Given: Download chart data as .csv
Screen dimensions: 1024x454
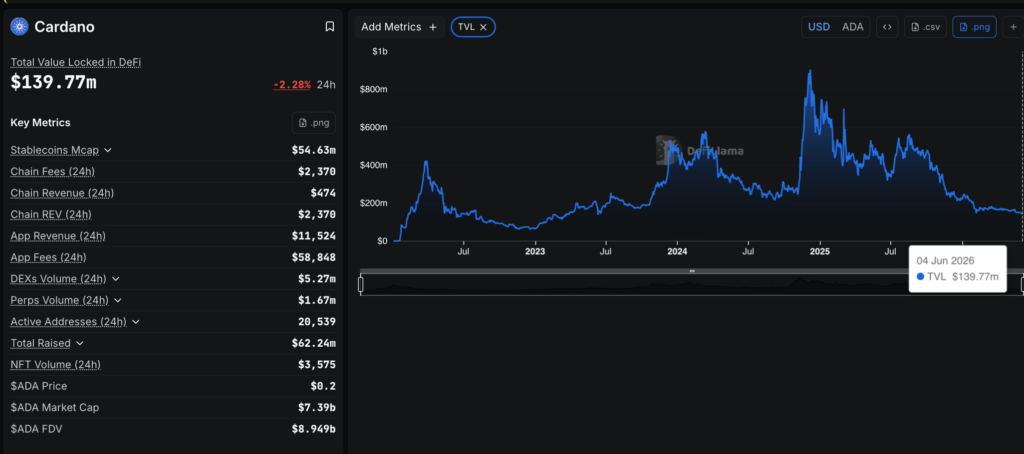Looking at the screenshot, I should coord(925,27).
